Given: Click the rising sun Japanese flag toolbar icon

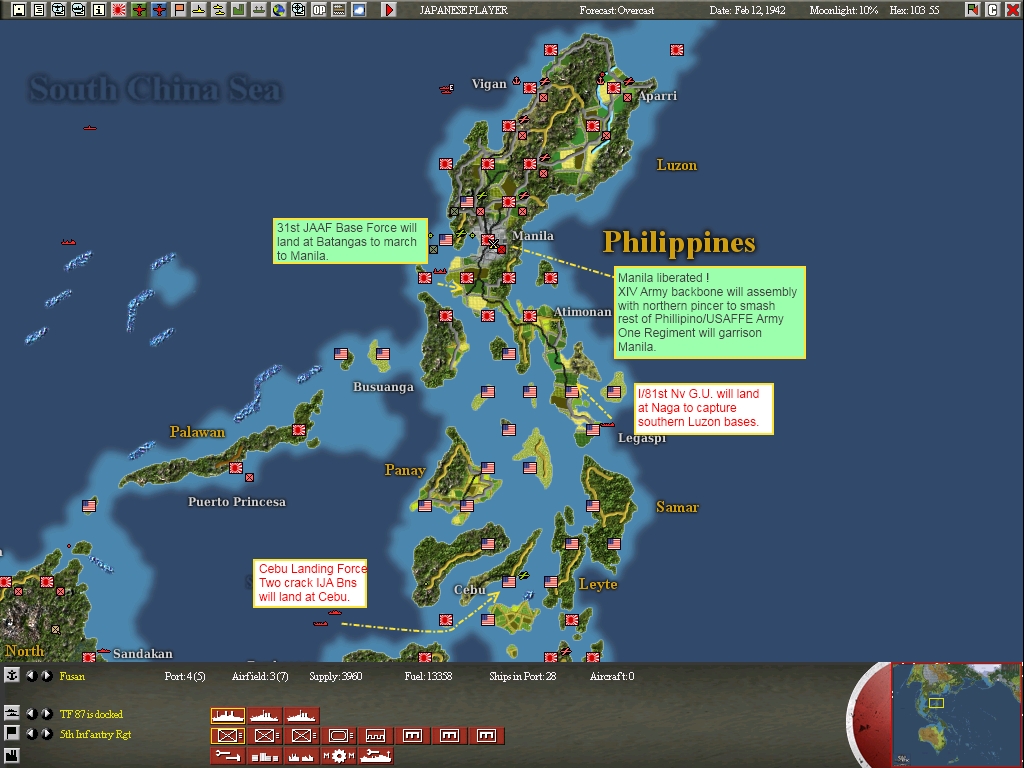Looking at the screenshot, I should click(121, 10).
